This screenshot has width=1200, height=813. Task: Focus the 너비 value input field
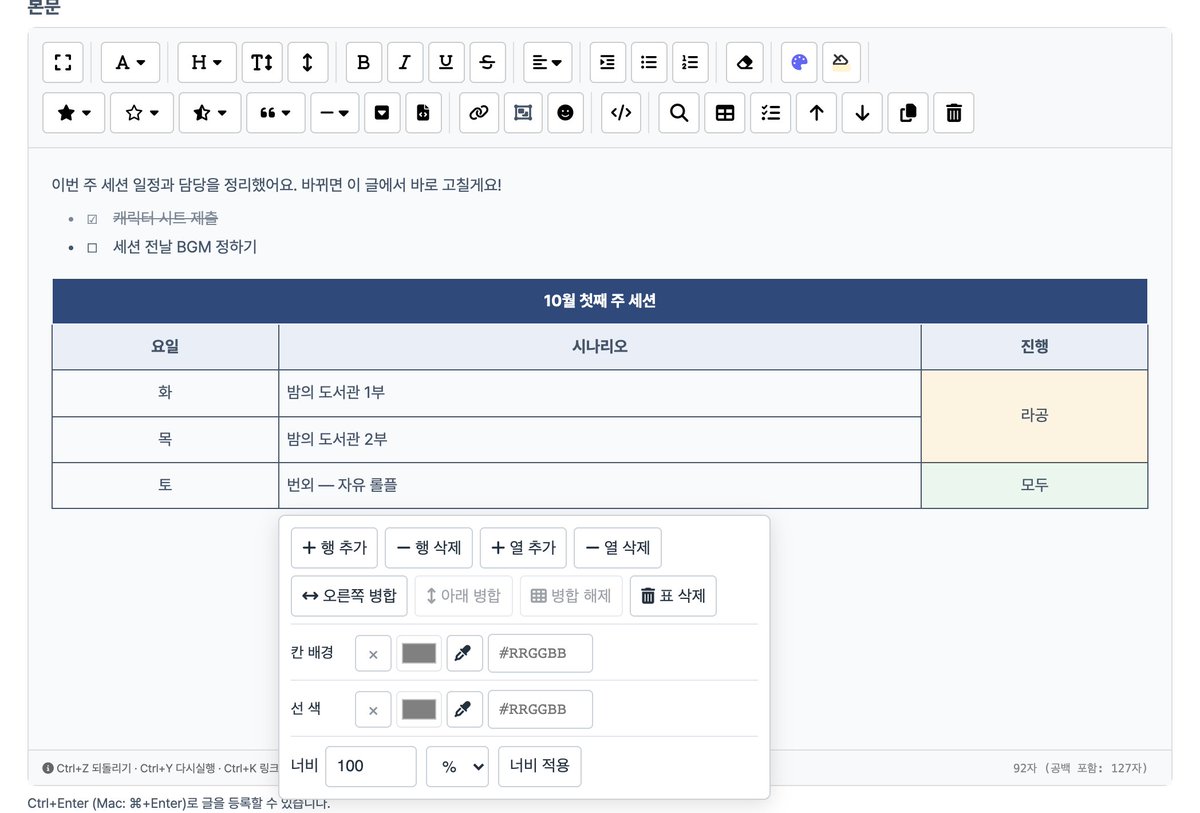[x=371, y=766]
